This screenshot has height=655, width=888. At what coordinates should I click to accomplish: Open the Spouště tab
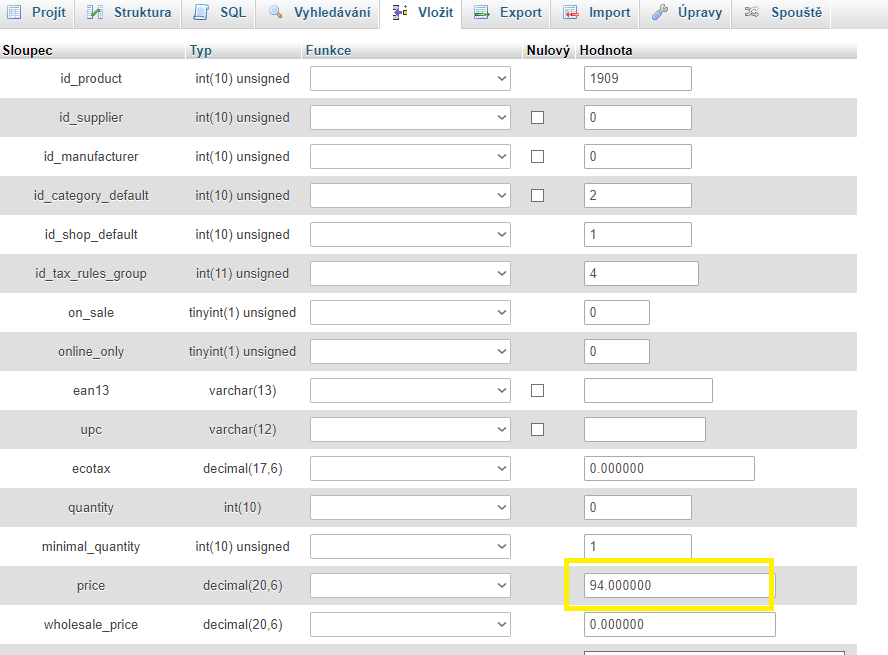[x=783, y=12]
